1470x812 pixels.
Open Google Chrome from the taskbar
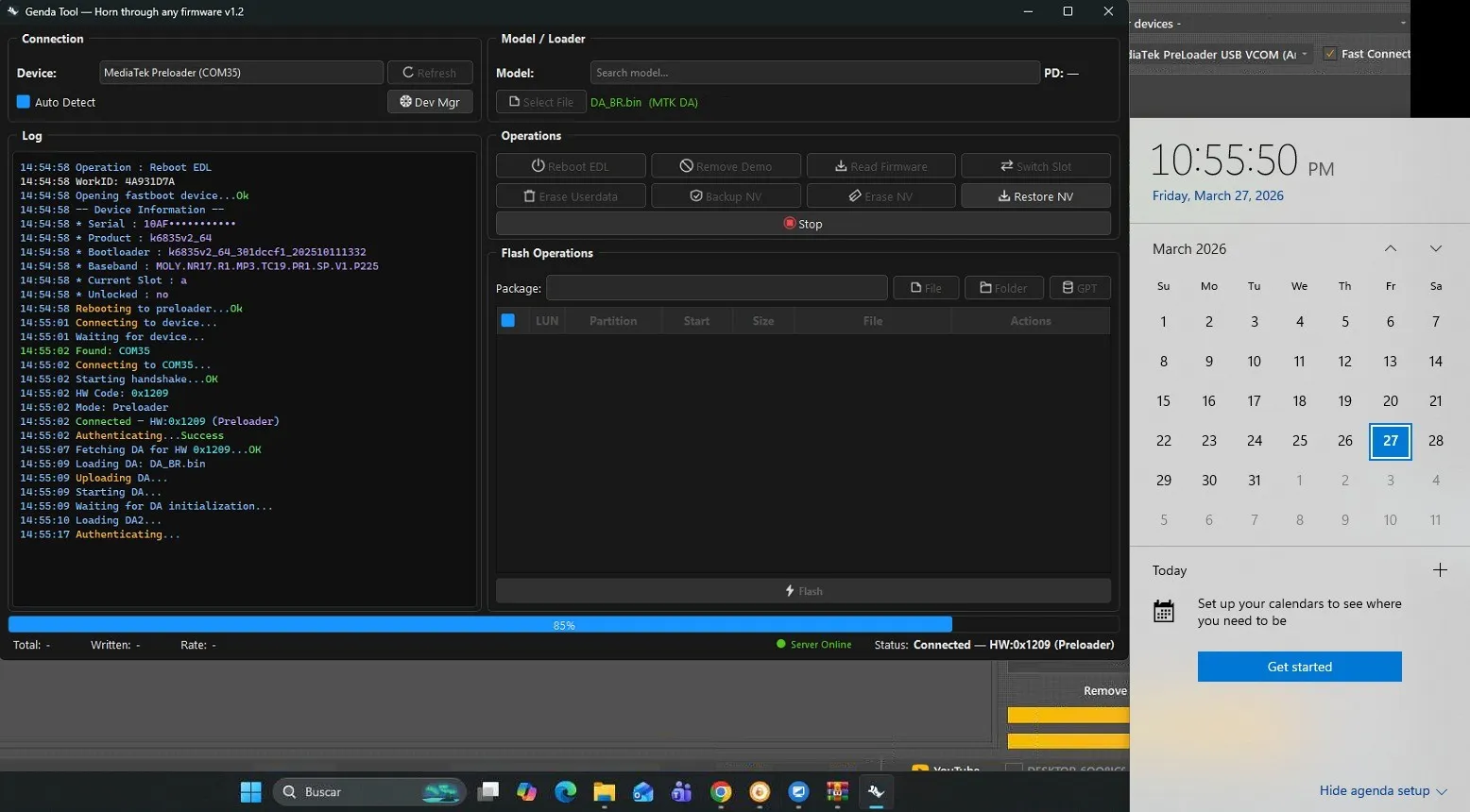click(x=721, y=792)
